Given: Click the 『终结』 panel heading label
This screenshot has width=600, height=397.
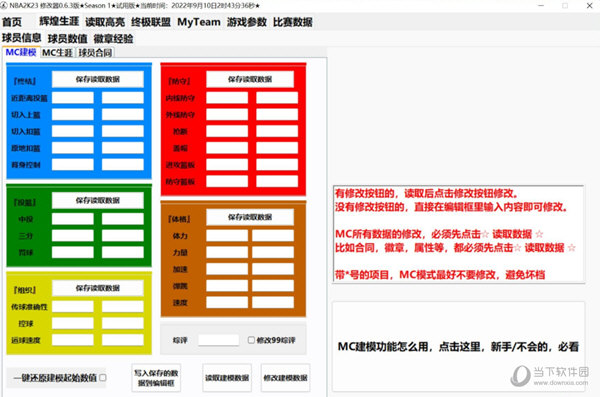Looking at the screenshot, I should (24, 81).
